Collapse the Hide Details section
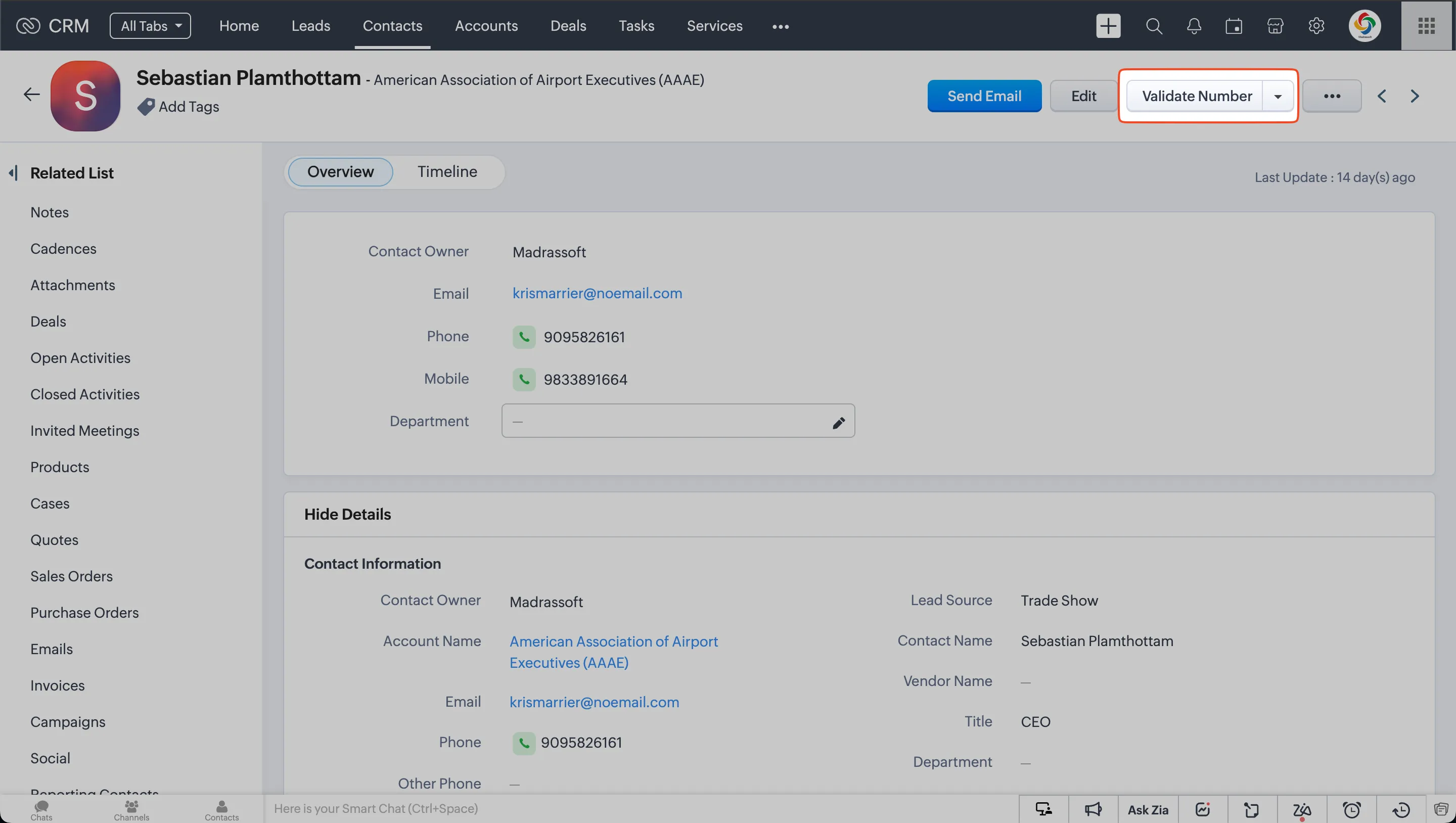Image resolution: width=1456 pixels, height=823 pixels. [346, 514]
